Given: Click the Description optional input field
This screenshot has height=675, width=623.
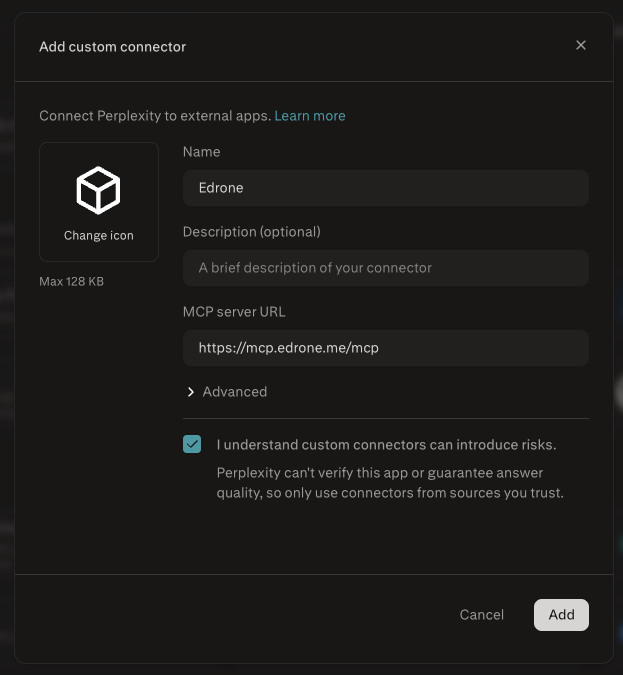Looking at the screenshot, I should tap(386, 268).
